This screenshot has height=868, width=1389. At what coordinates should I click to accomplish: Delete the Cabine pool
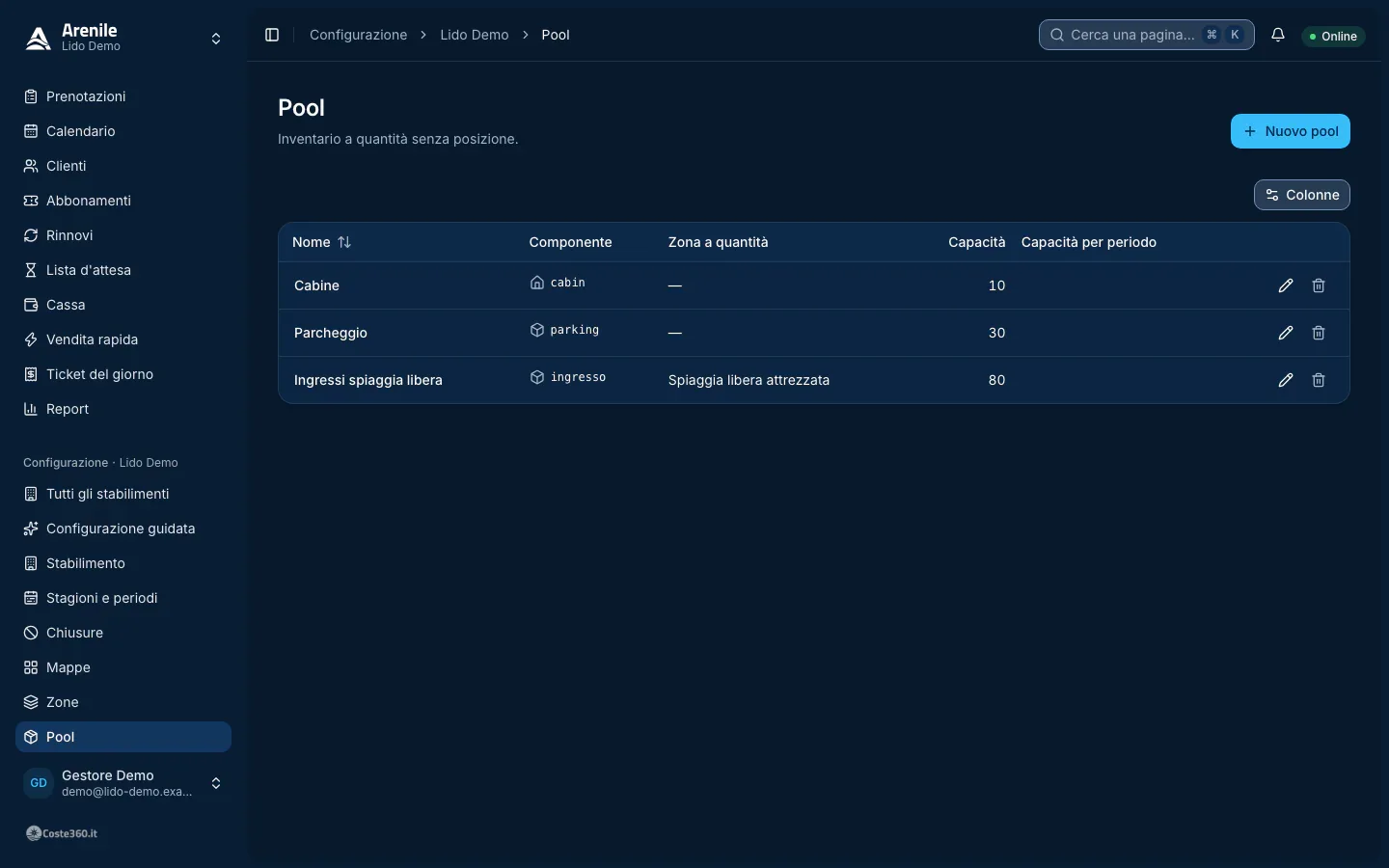click(x=1319, y=285)
